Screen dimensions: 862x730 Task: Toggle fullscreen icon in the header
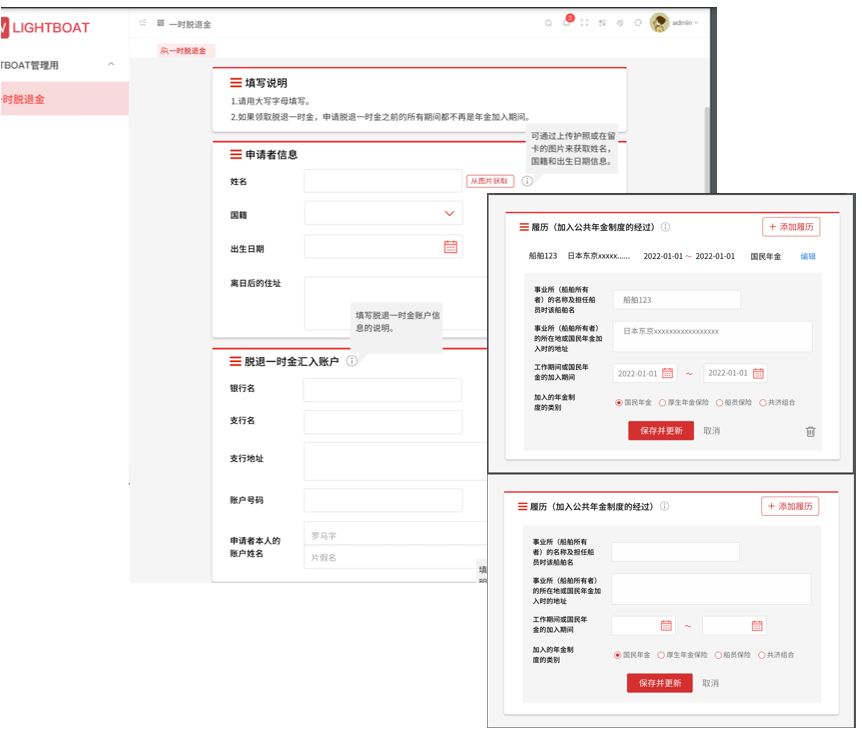point(584,23)
